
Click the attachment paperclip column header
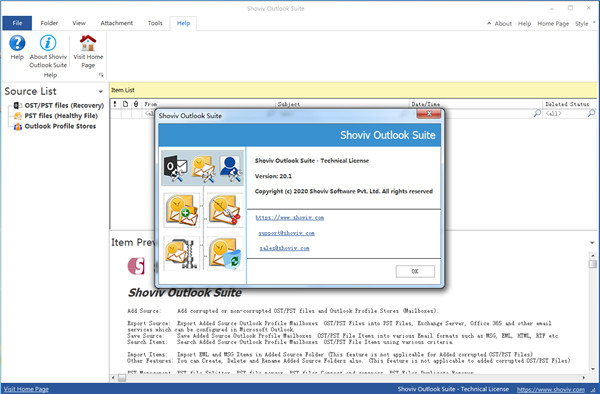pos(136,104)
